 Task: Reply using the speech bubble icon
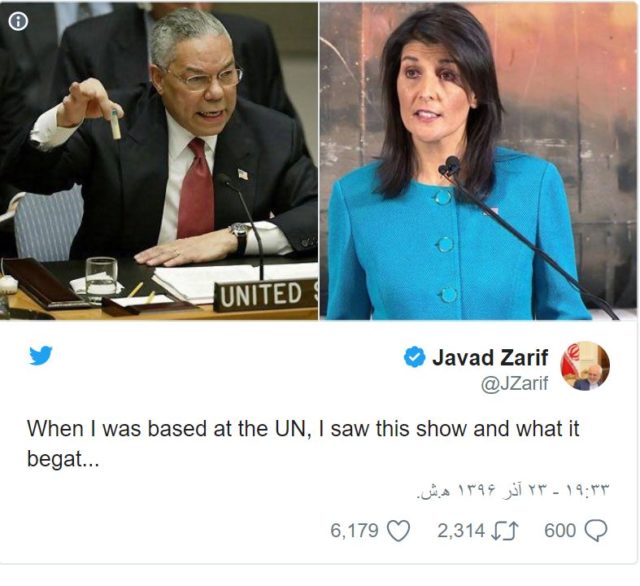click(x=596, y=531)
